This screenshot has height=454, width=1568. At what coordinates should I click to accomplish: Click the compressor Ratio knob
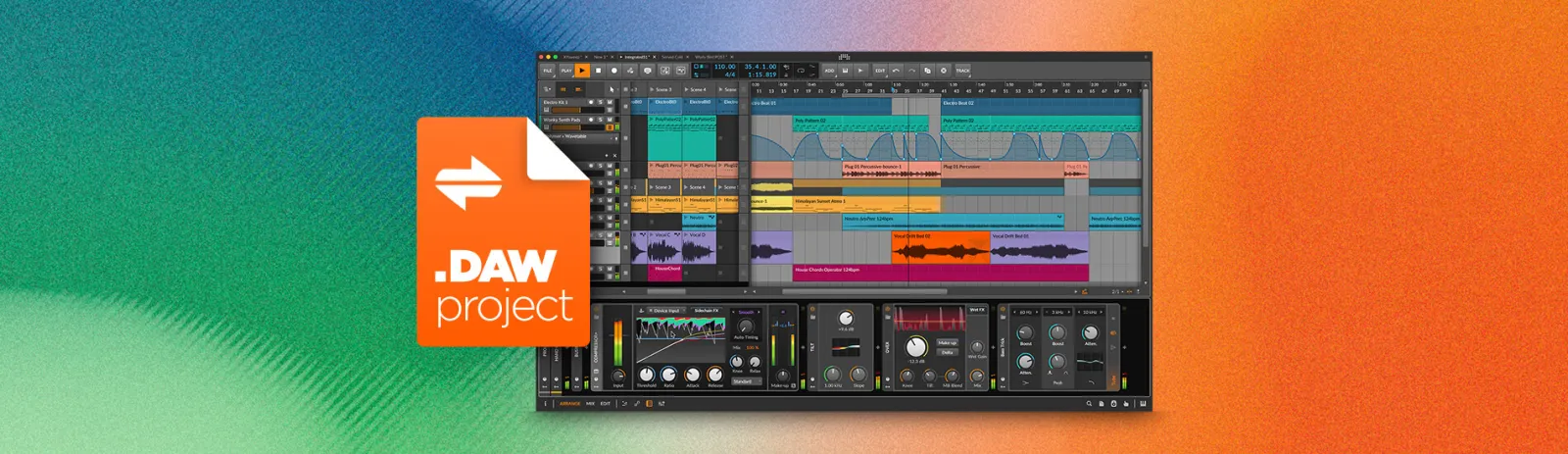point(668,375)
